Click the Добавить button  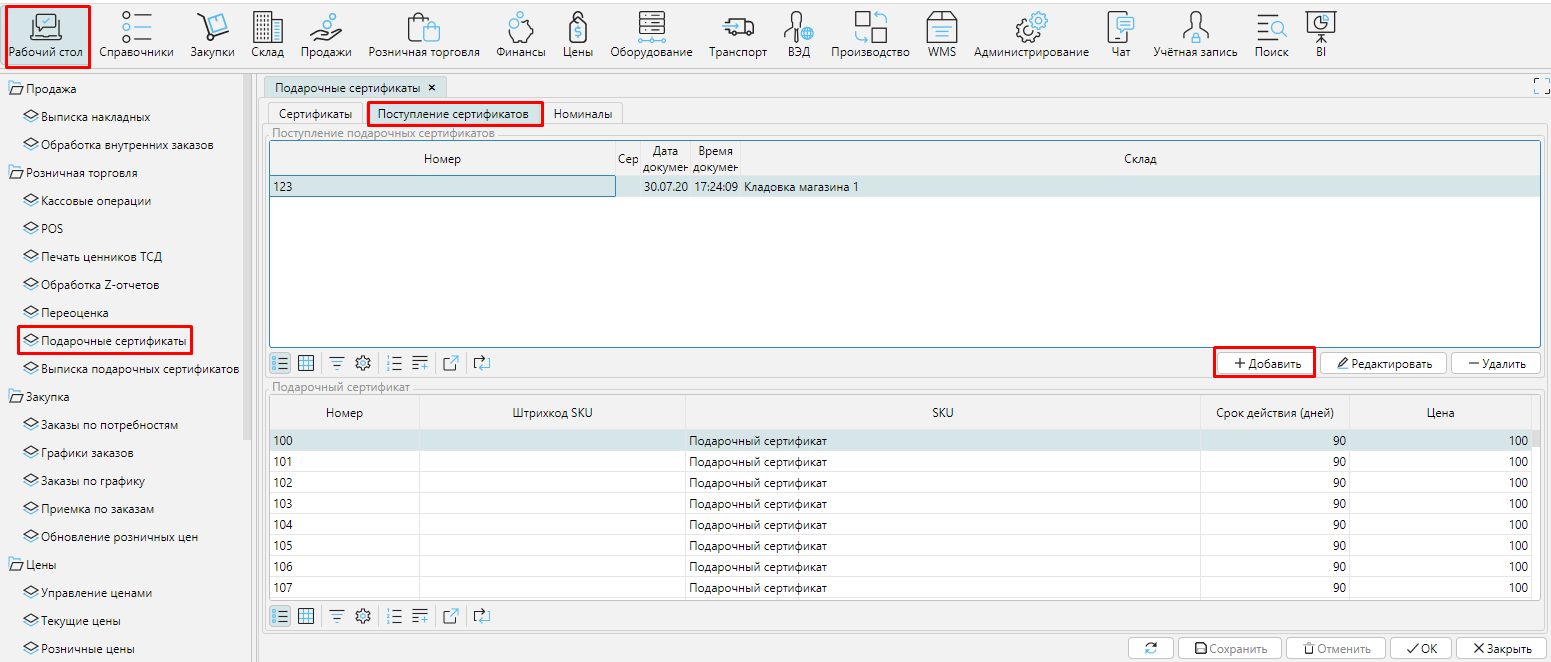(1264, 363)
